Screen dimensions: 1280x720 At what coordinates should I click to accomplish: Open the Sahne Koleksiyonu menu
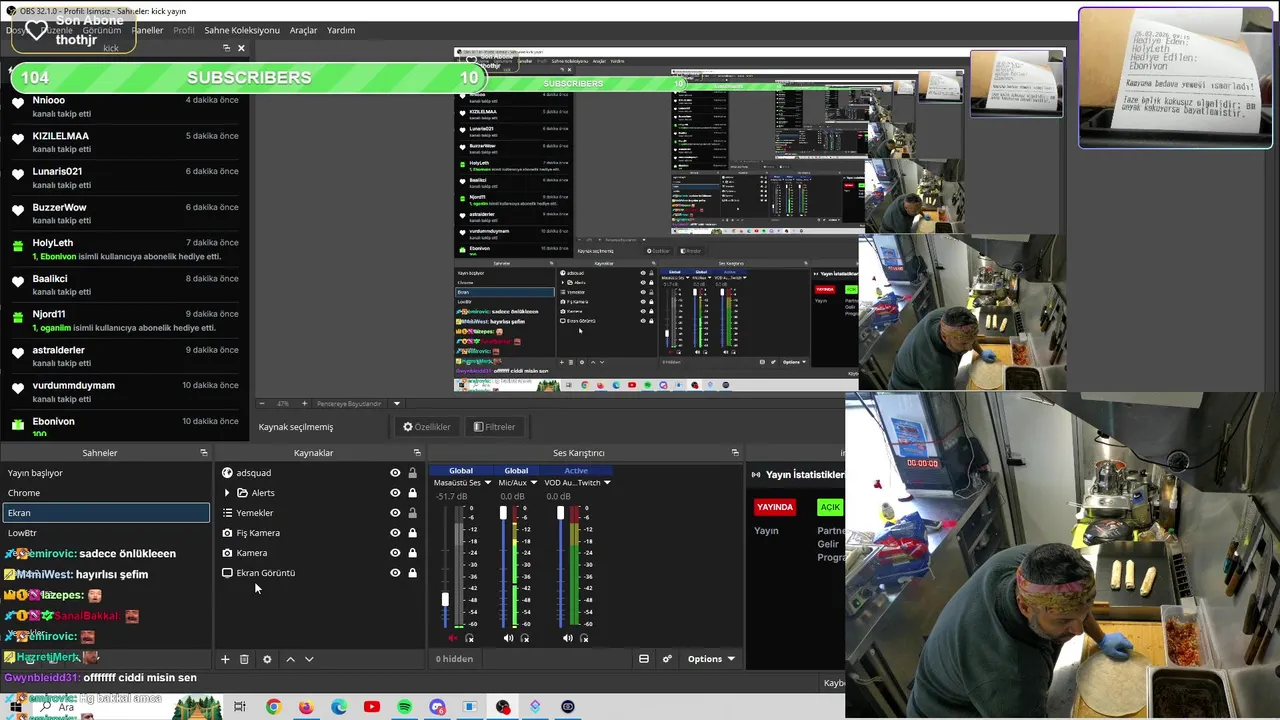(x=242, y=30)
